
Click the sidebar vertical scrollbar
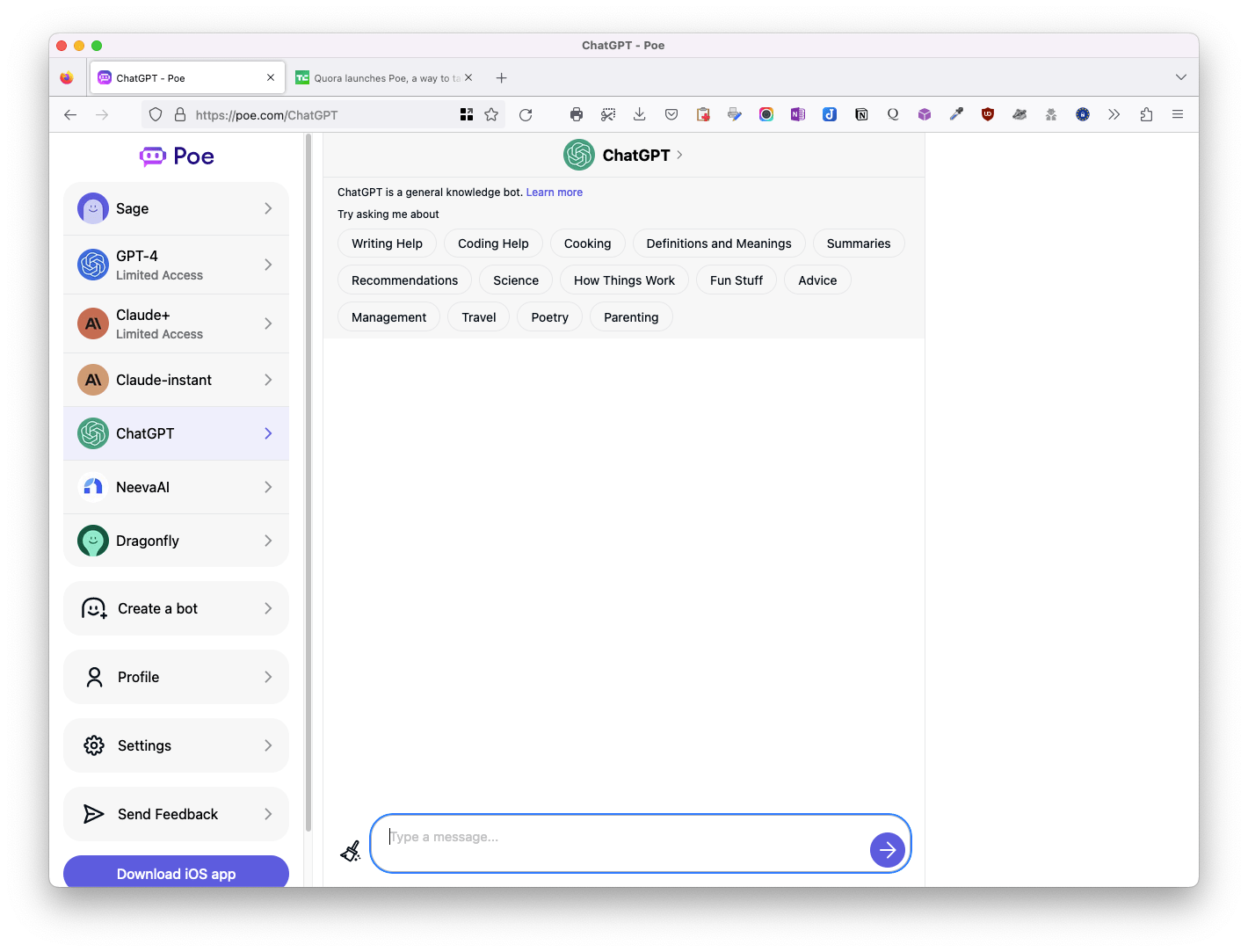308,483
